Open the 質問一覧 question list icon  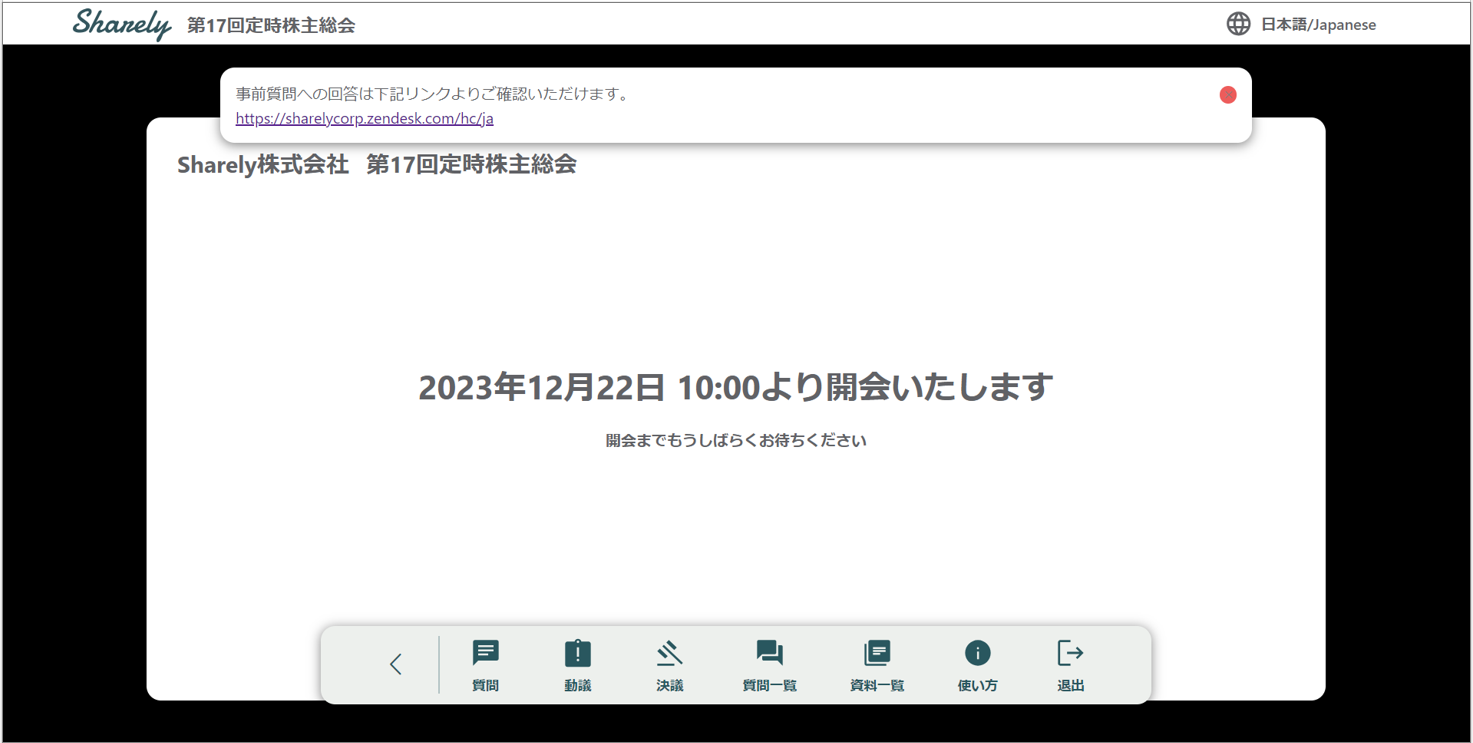pyautogui.click(x=769, y=654)
